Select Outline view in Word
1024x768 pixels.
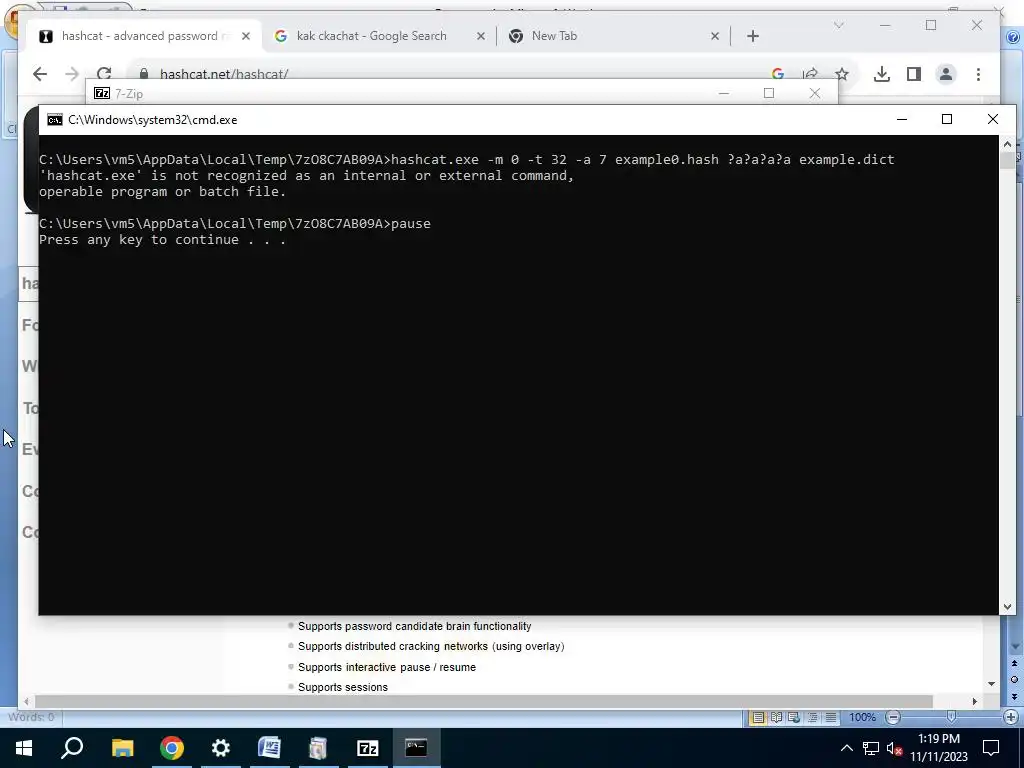coord(812,717)
